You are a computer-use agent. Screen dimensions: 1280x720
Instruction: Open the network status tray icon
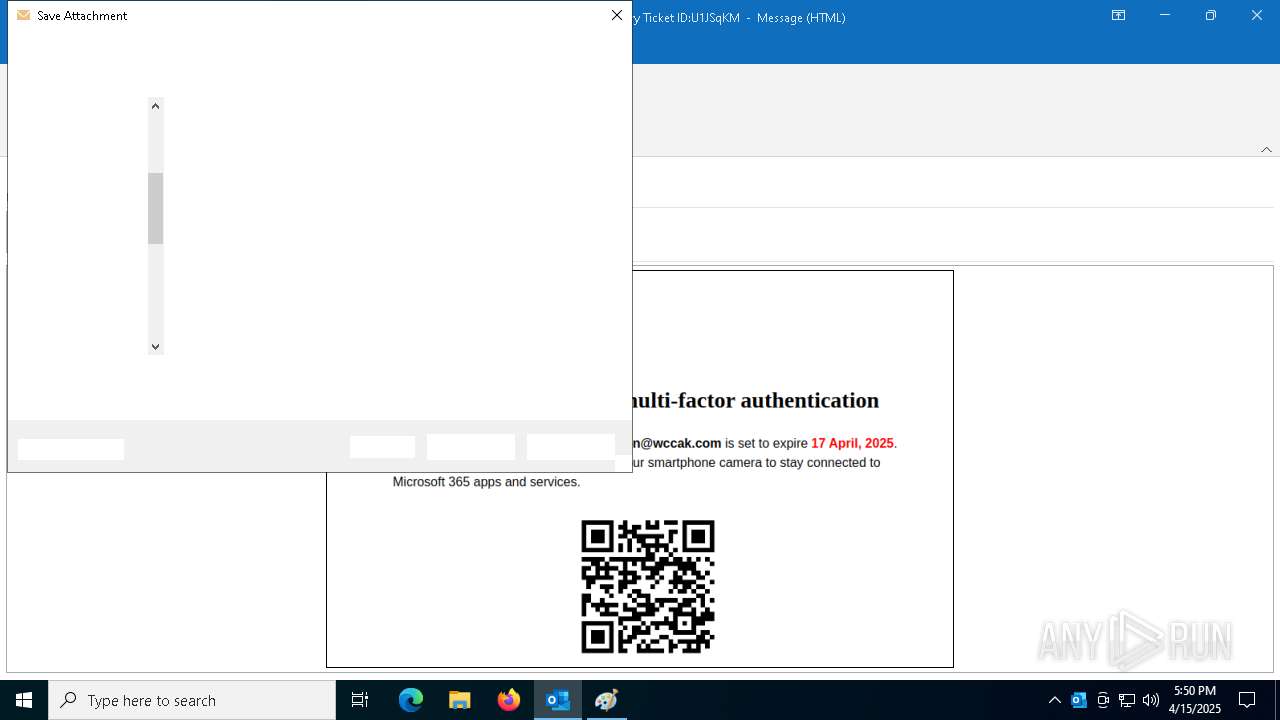point(1127,700)
